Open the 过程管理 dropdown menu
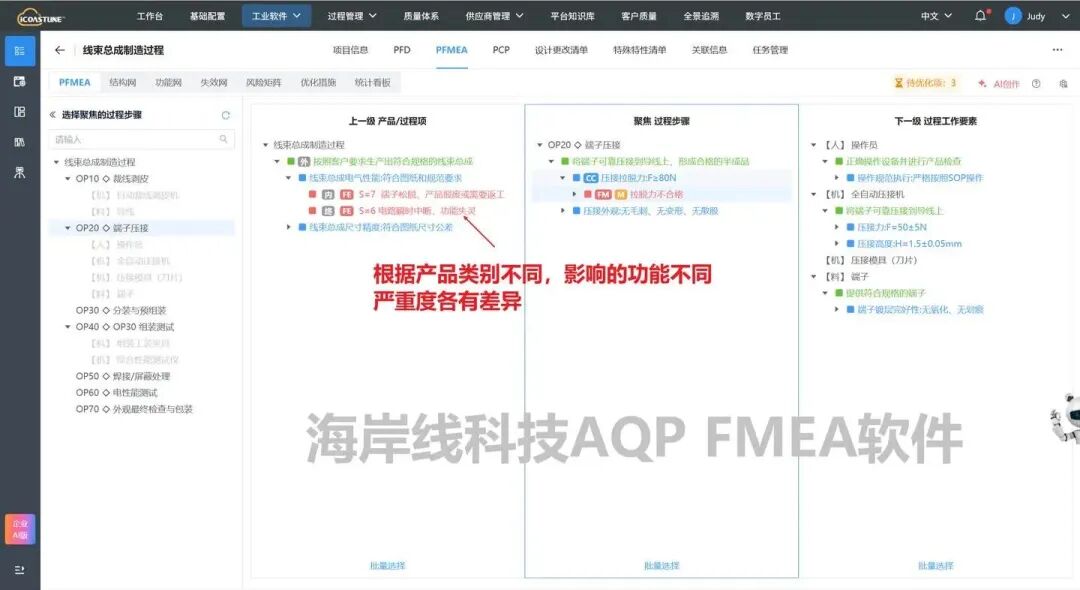 coord(352,16)
